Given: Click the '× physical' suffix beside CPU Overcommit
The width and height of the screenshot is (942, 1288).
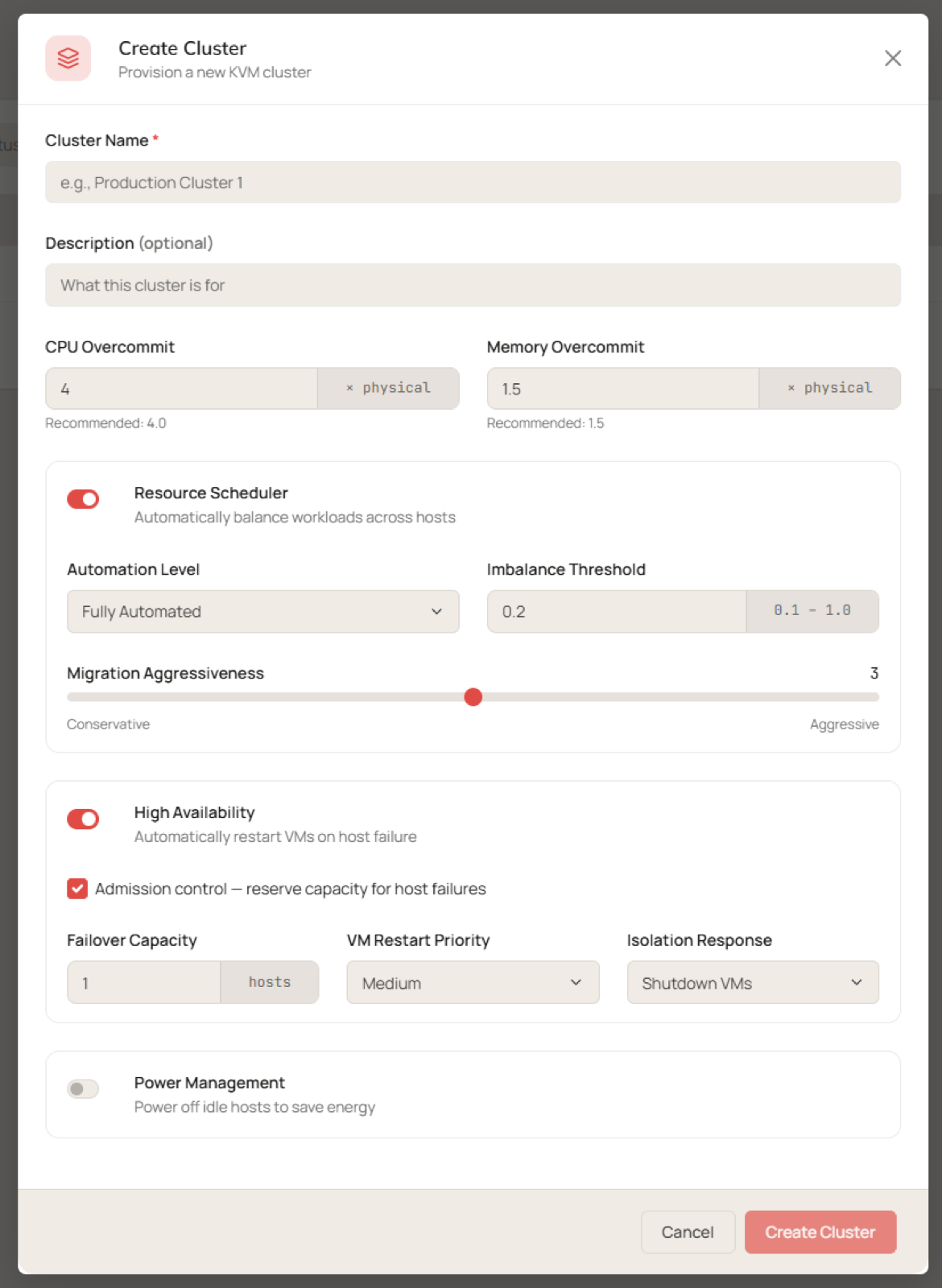Looking at the screenshot, I should tap(388, 388).
